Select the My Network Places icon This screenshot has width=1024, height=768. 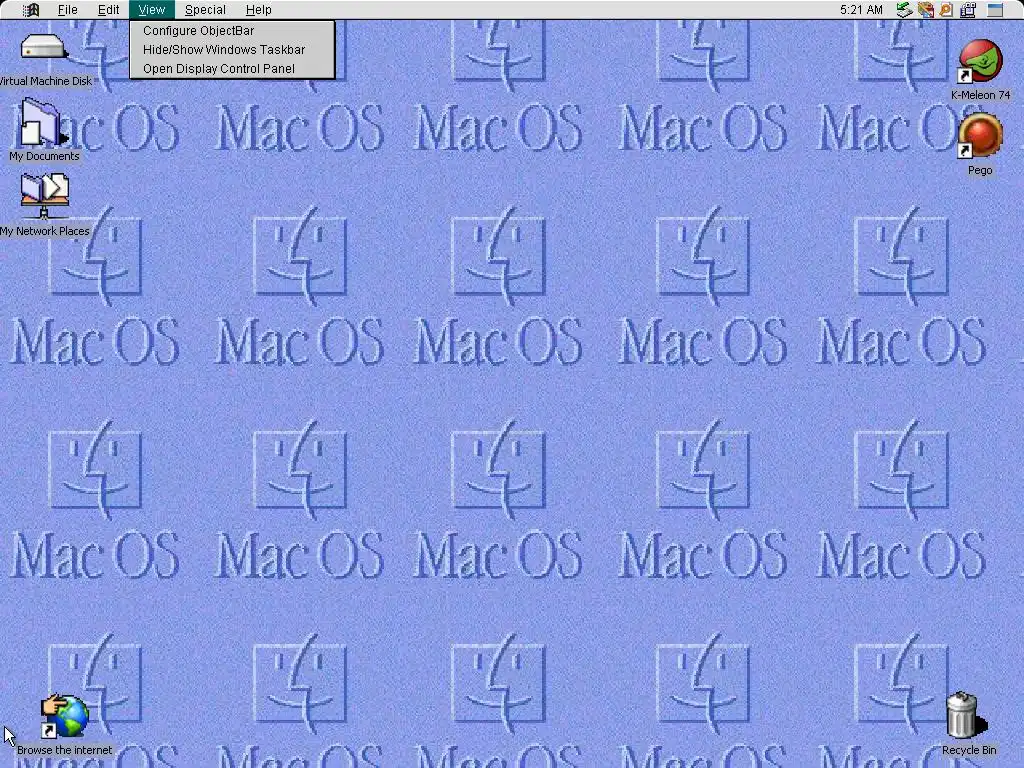[44, 197]
